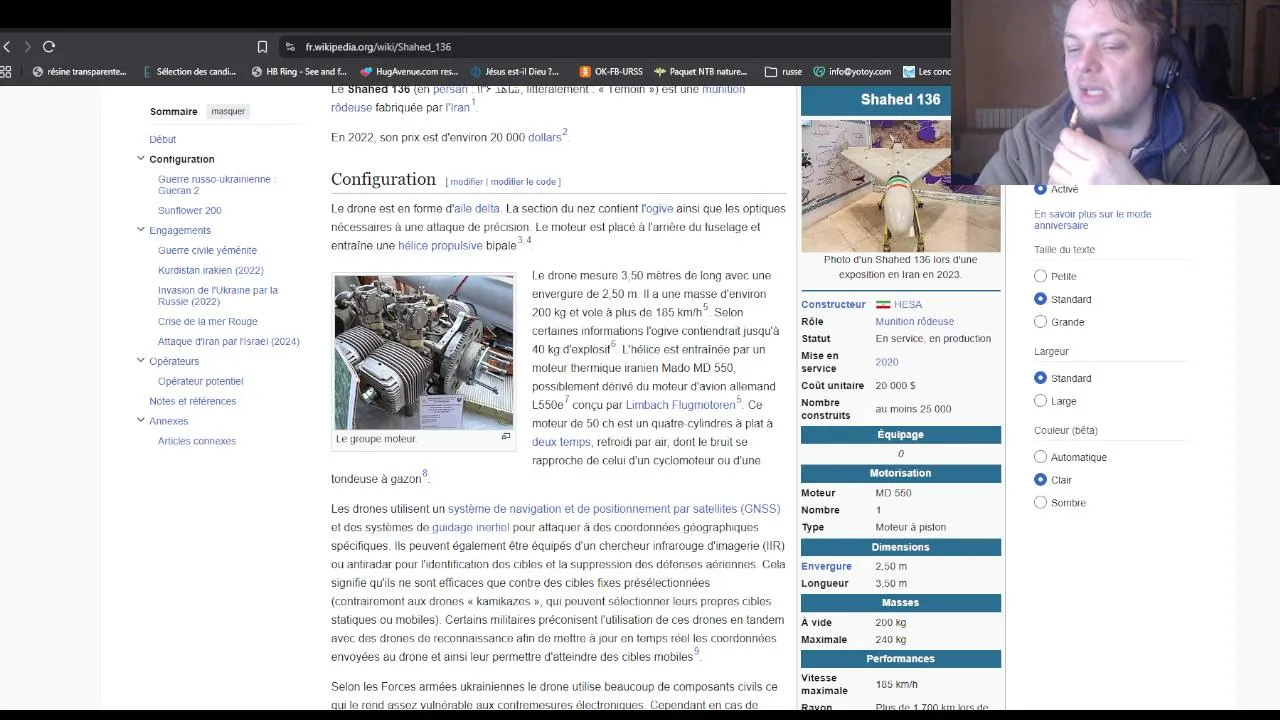
Task: Go to 'Crise de la mer Rouge' section
Action: [x=208, y=321]
